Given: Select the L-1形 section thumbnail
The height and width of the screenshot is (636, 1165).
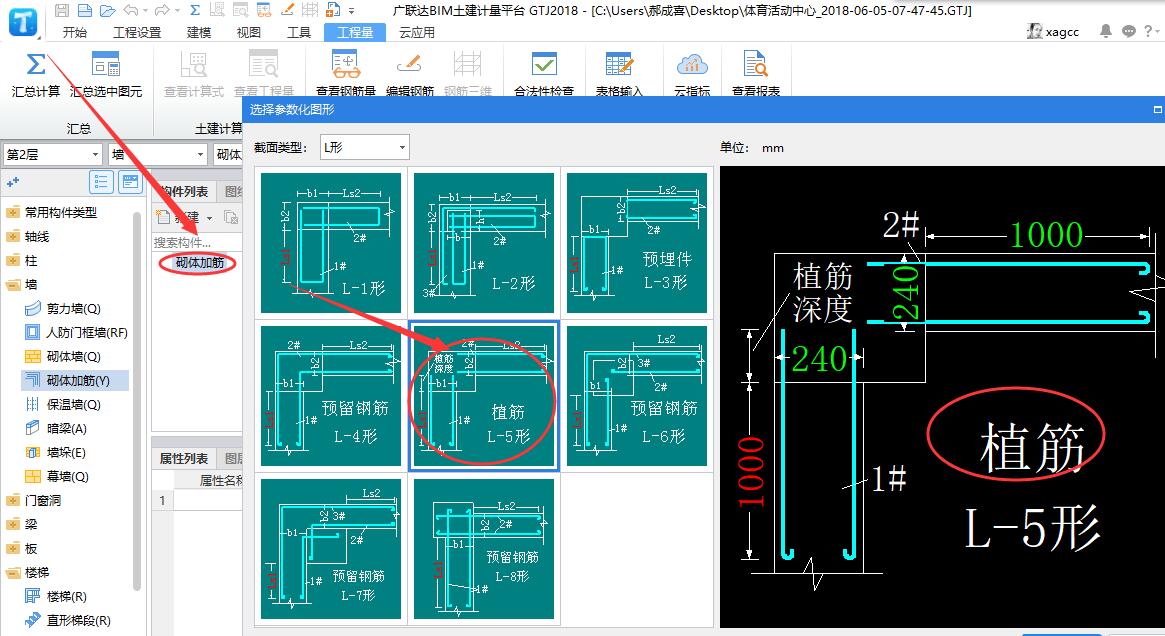Looking at the screenshot, I should click(331, 243).
